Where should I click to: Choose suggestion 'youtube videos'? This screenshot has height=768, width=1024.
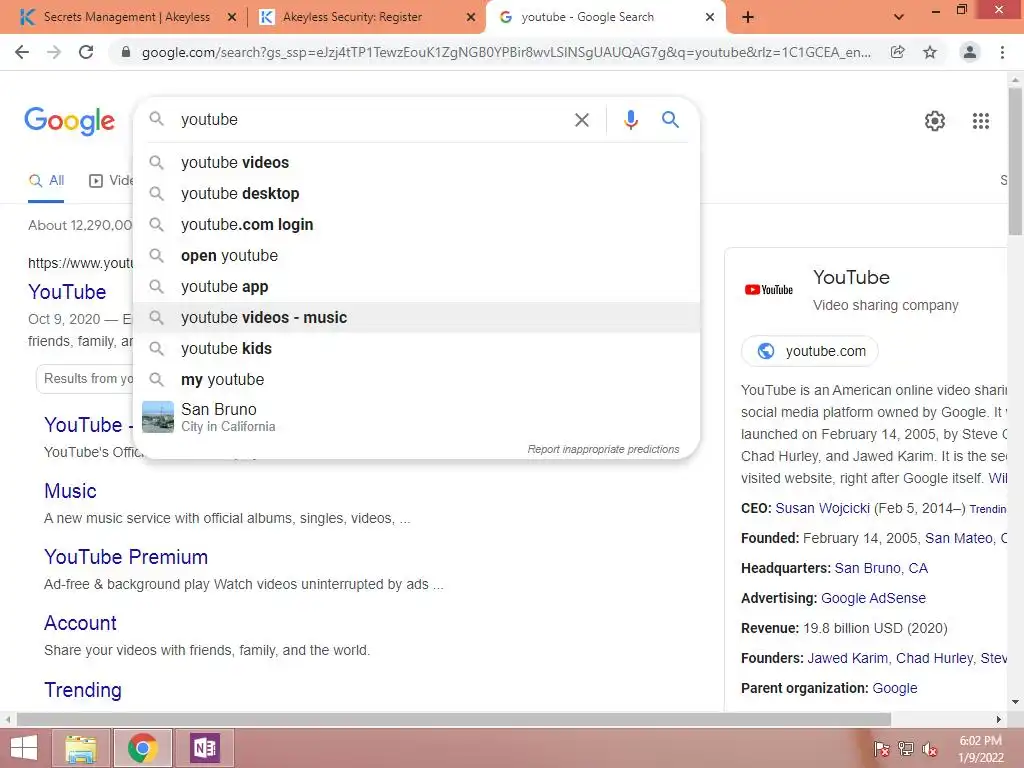point(417,163)
